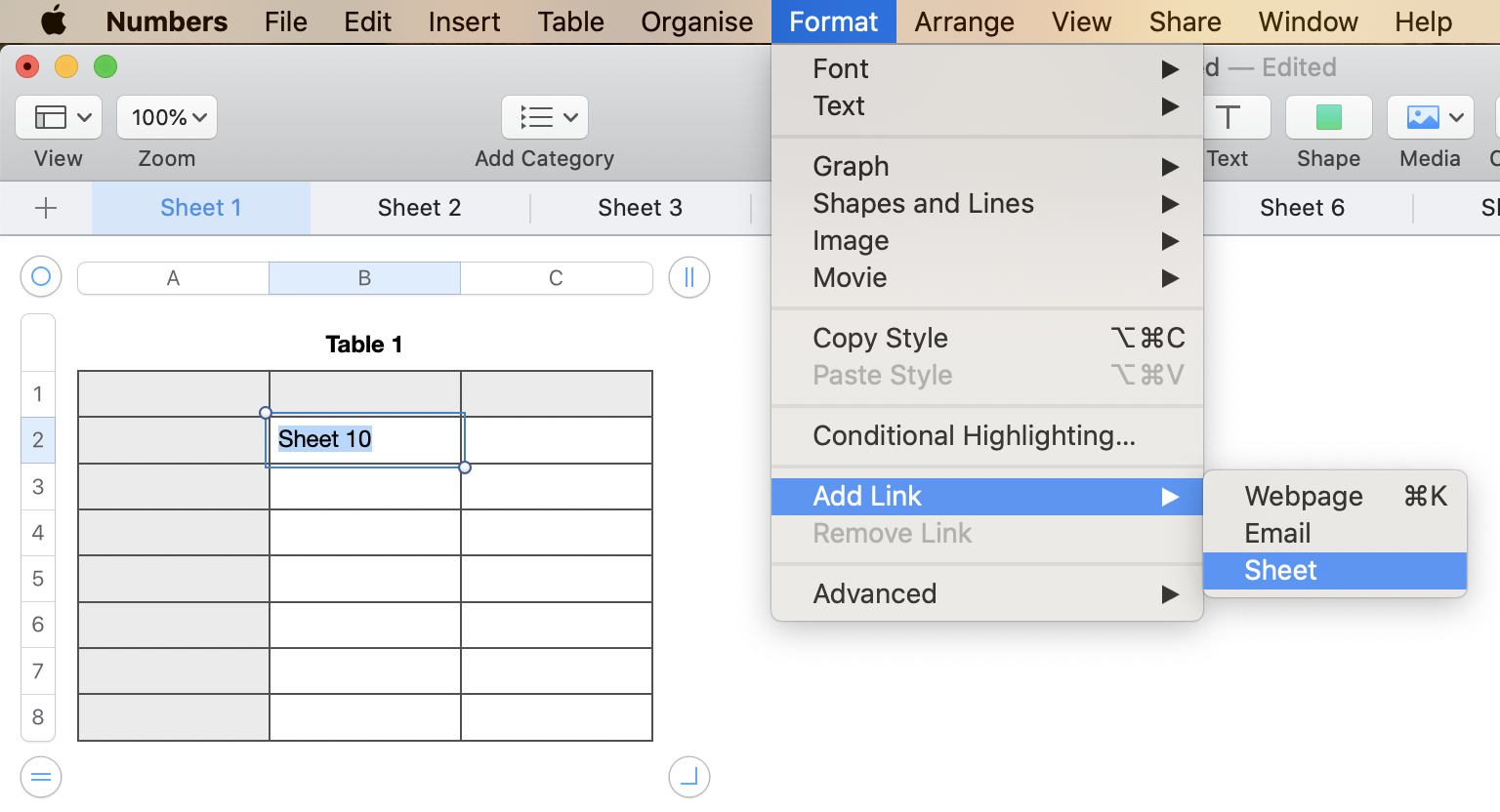This screenshot has width=1500, height=812.
Task: Open the Apple menu
Action: click(x=54, y=20)
